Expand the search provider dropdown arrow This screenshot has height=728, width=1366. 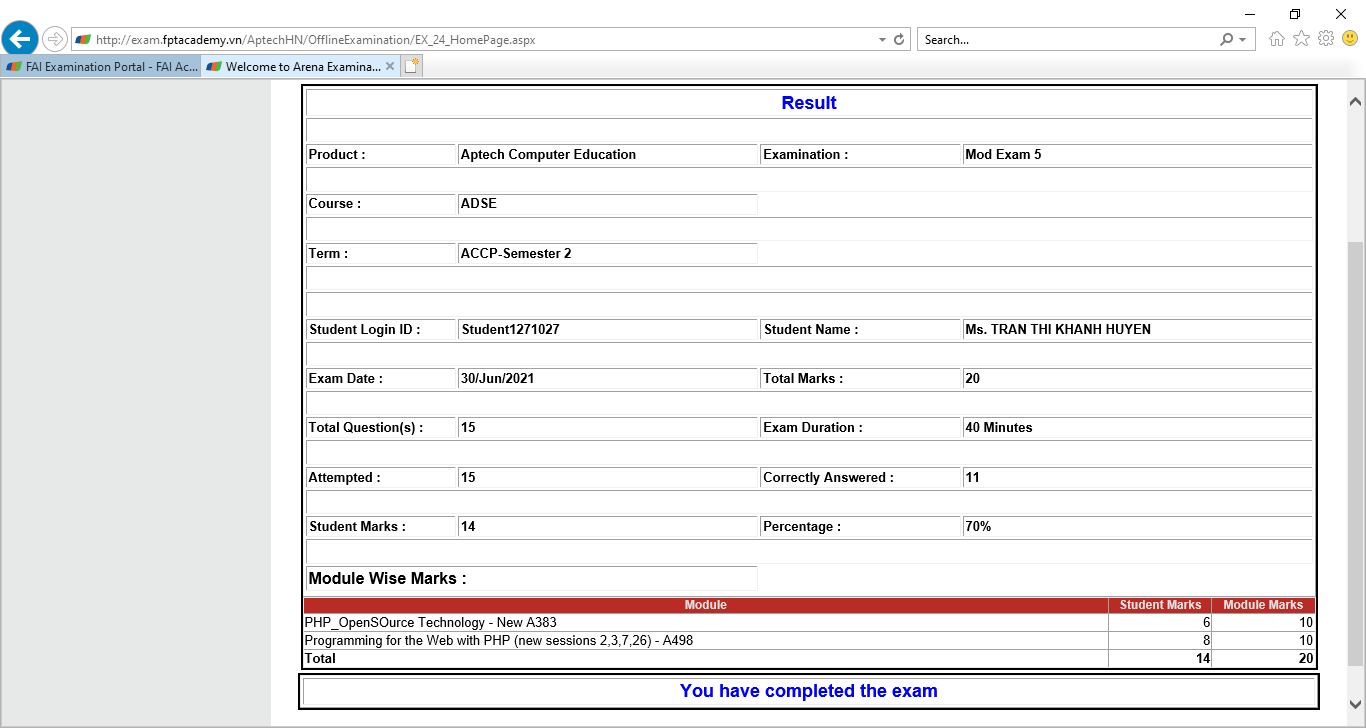tap(1242, 40)
